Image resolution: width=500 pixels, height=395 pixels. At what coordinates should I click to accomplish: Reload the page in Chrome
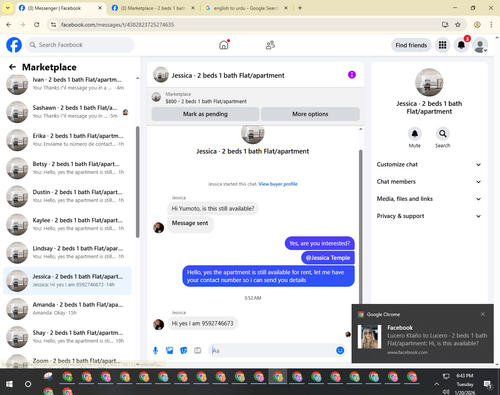coord(37,24)
